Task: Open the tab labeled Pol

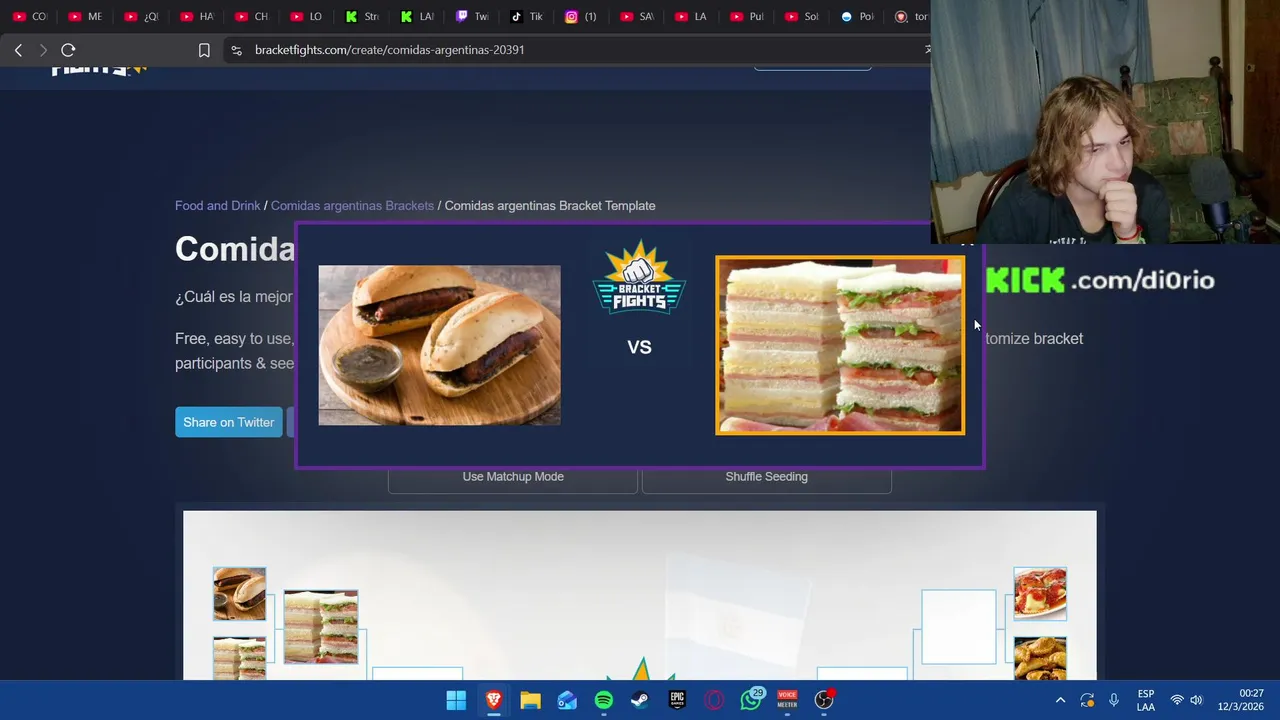Action: 857,16
